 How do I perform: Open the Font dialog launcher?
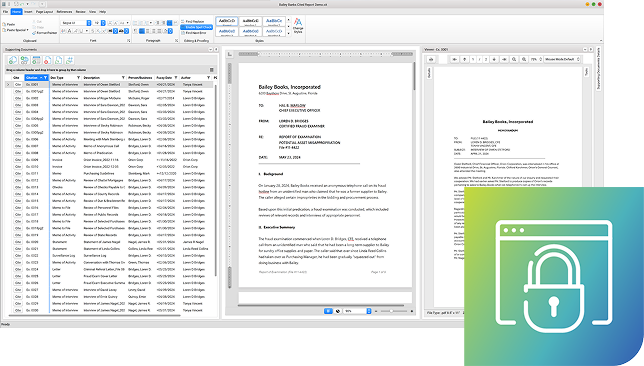pyautogui.click(x=129, y=41)
